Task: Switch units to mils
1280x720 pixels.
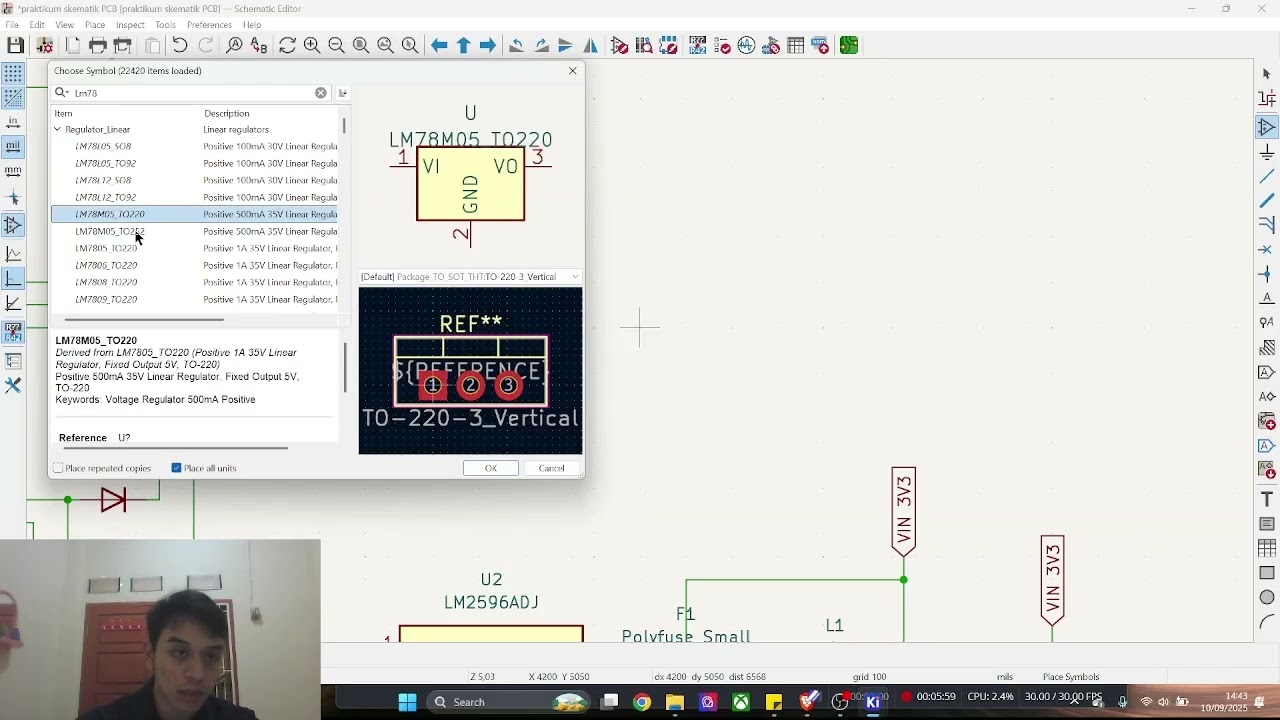Action: click(13, 148)
